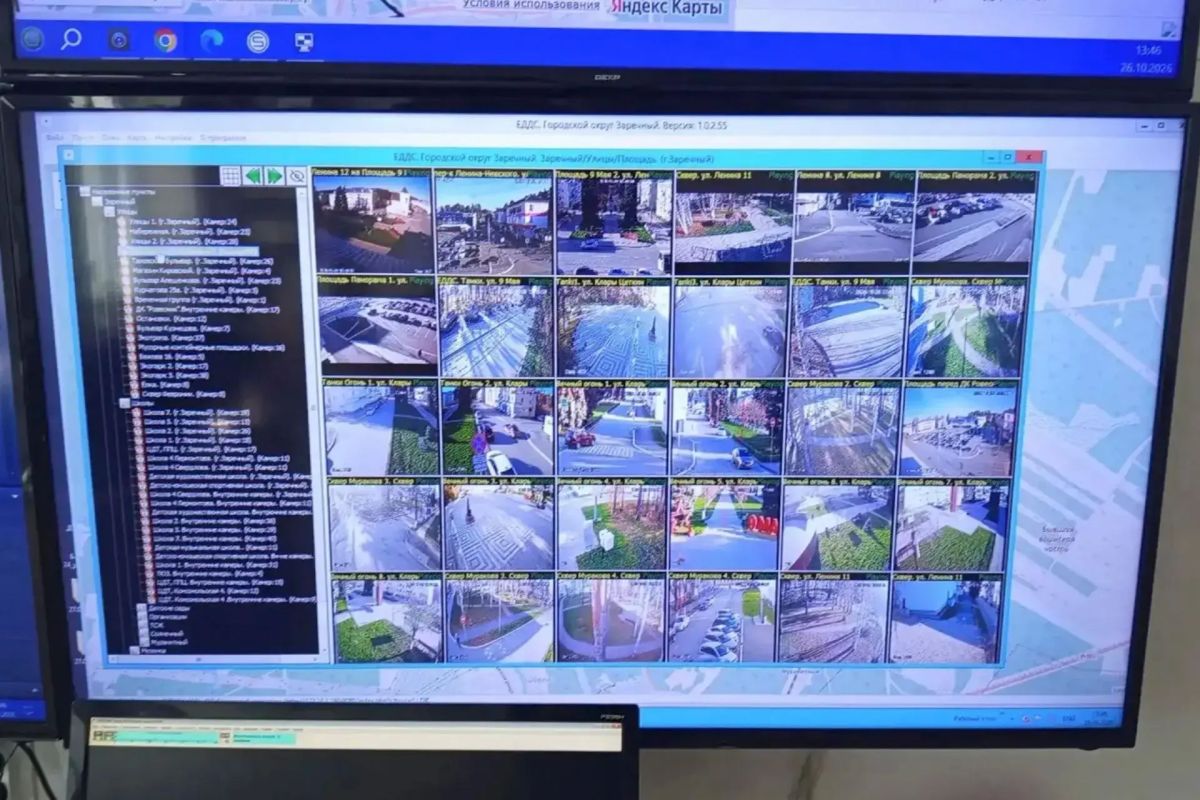Toggle the crossed-out eye hide button
The height and width of the screenshot is (800, 1200).
(x=296, y=176)
